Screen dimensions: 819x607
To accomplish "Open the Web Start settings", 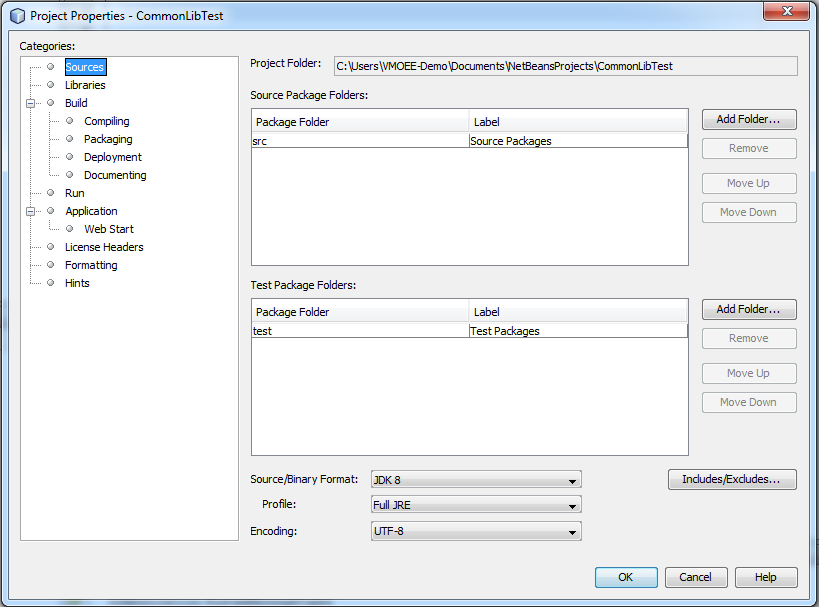I will pyautogui.click(x=109, y=229).
